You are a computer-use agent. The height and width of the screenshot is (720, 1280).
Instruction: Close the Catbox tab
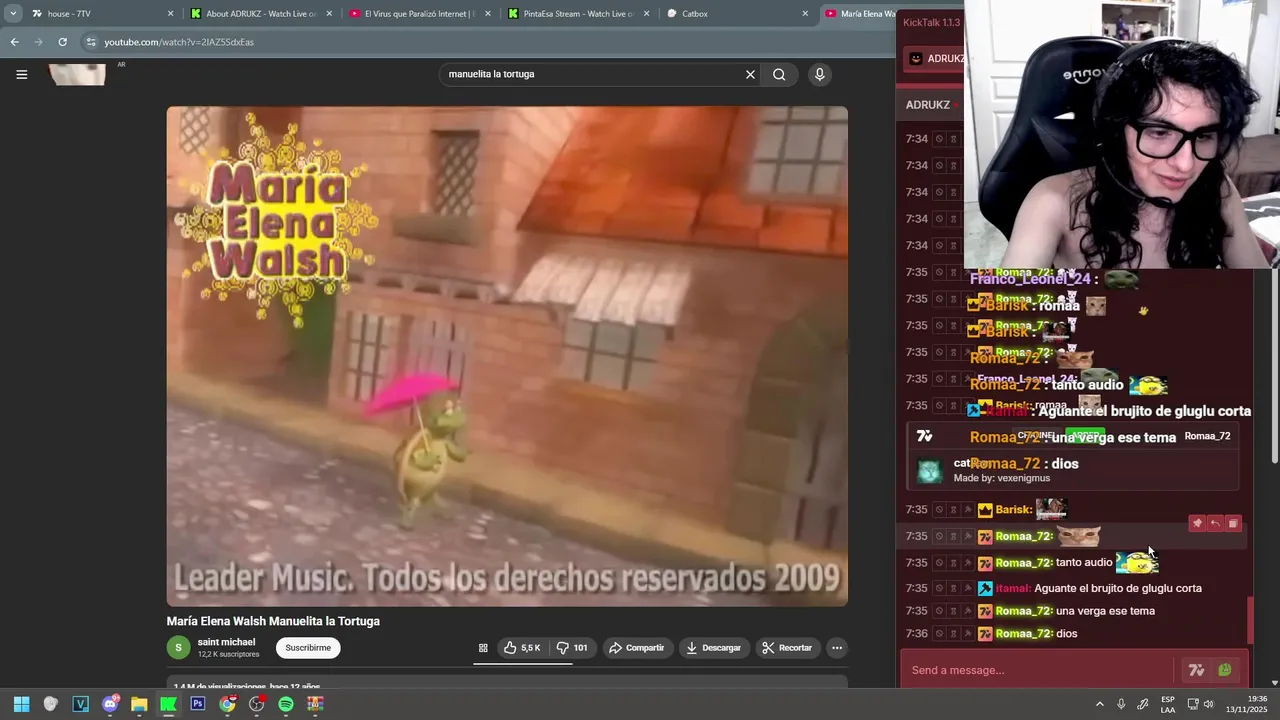click(805, 14)
